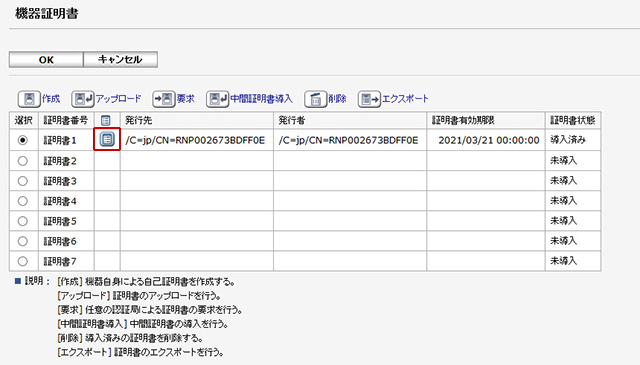Click the 証明書6 label
The width and height of the screenshot is (640, 365).
pos(60,241)
